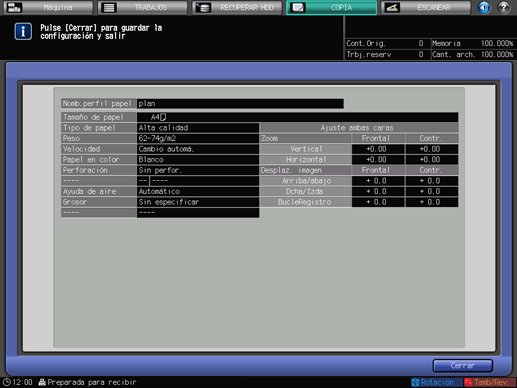Click the Dcha/Izda Contr. value
Image resolution: width=517 pixels, height=388 pixels.
tap(432, 191)
